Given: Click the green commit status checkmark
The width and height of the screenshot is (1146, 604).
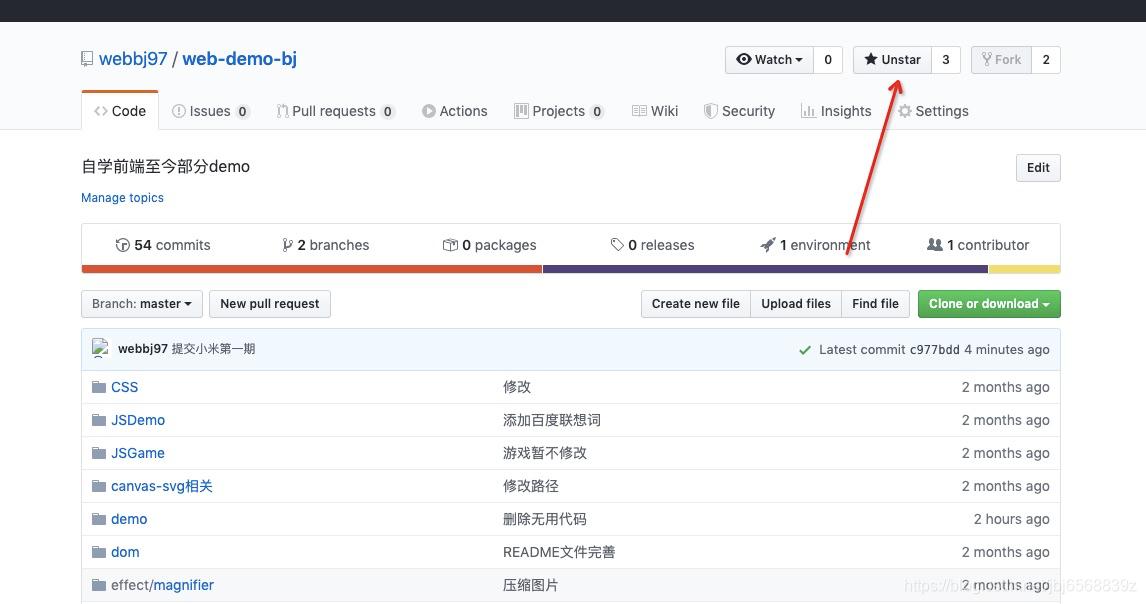Looking at the screenshot, I should click(805, 350).
